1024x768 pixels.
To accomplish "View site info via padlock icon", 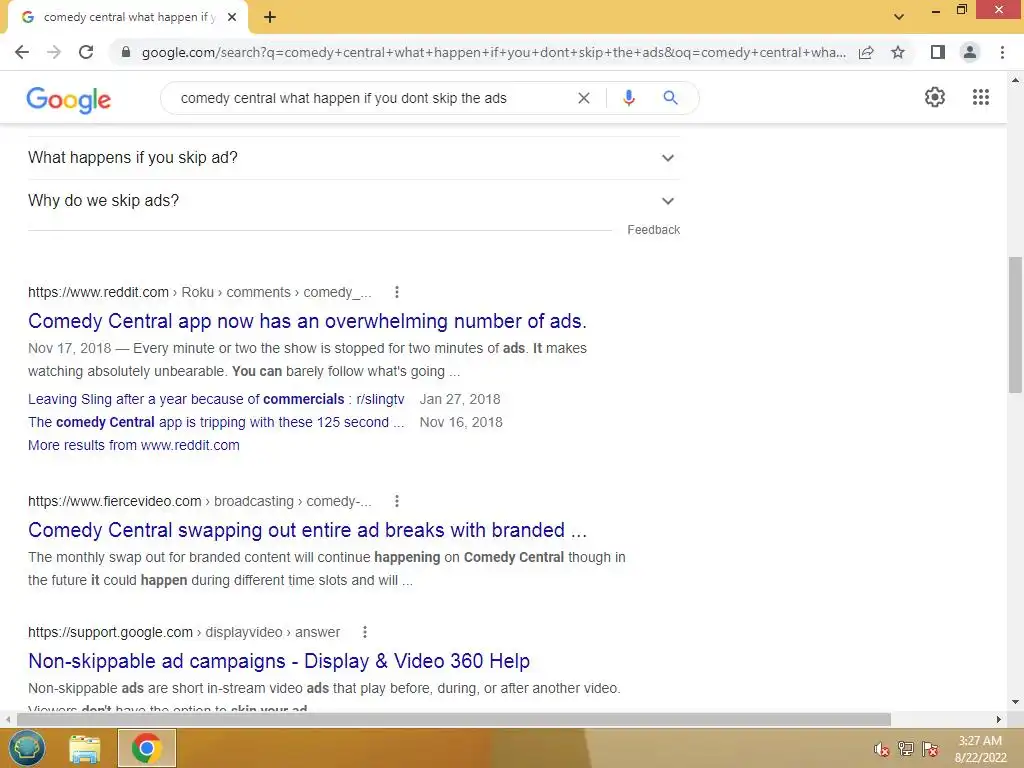I will [126, 52].
